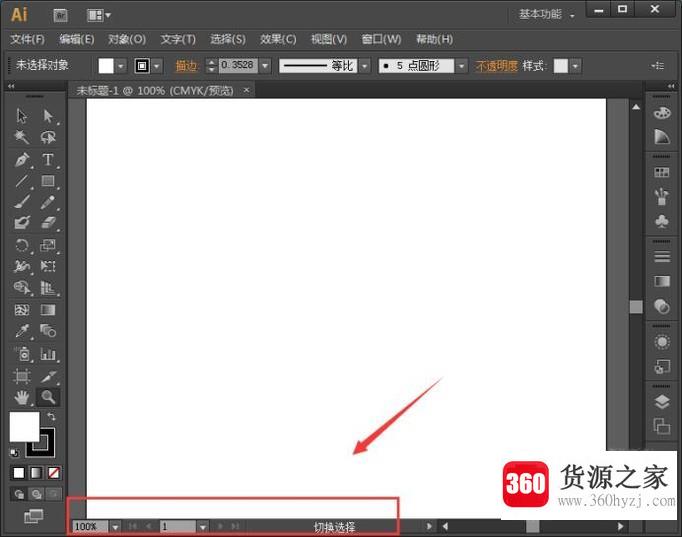Open the 文件(F) menu
682x537 pixels.
(27, 40)
